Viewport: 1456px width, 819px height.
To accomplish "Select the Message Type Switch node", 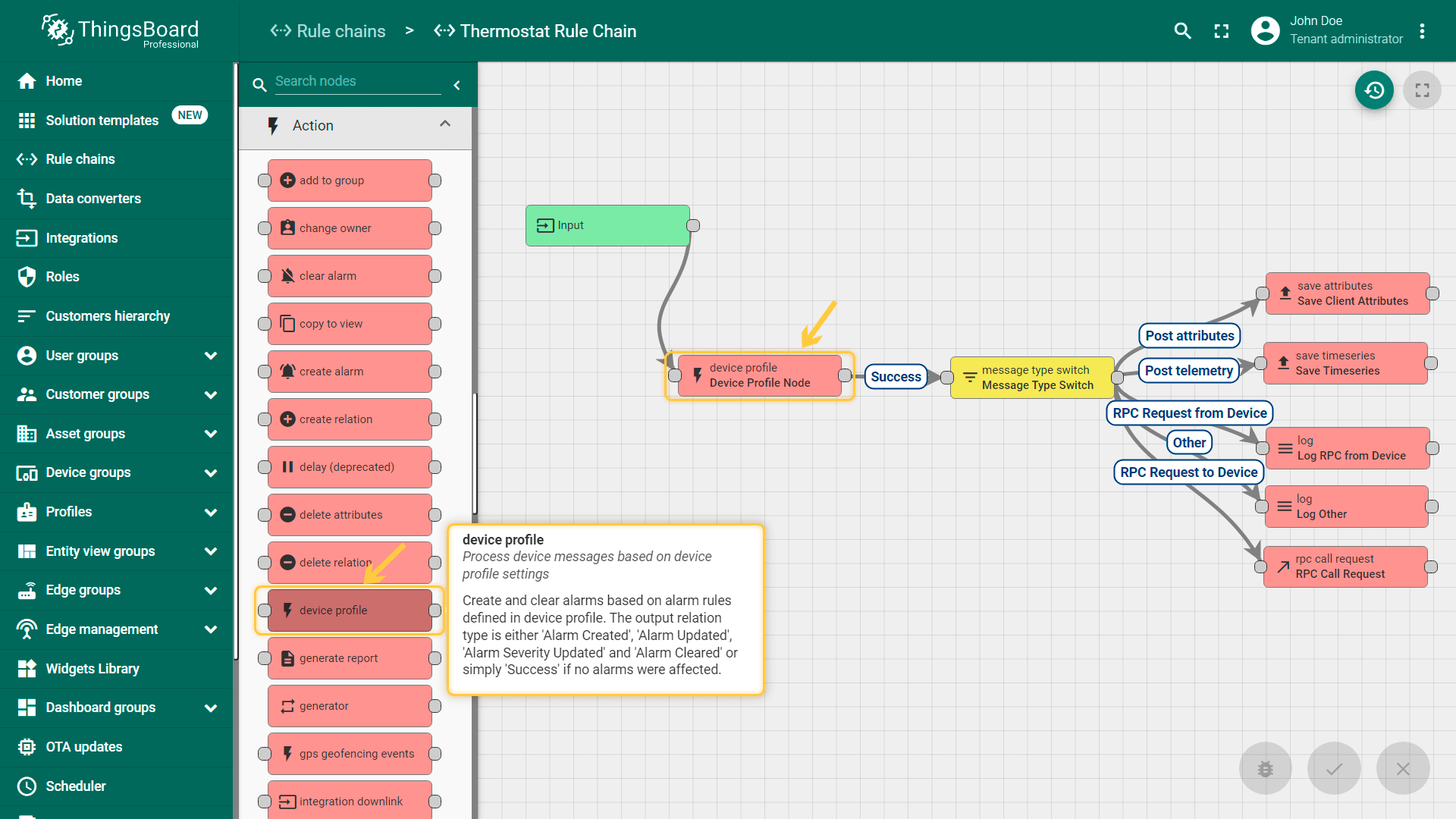I will coord(1032,378).
